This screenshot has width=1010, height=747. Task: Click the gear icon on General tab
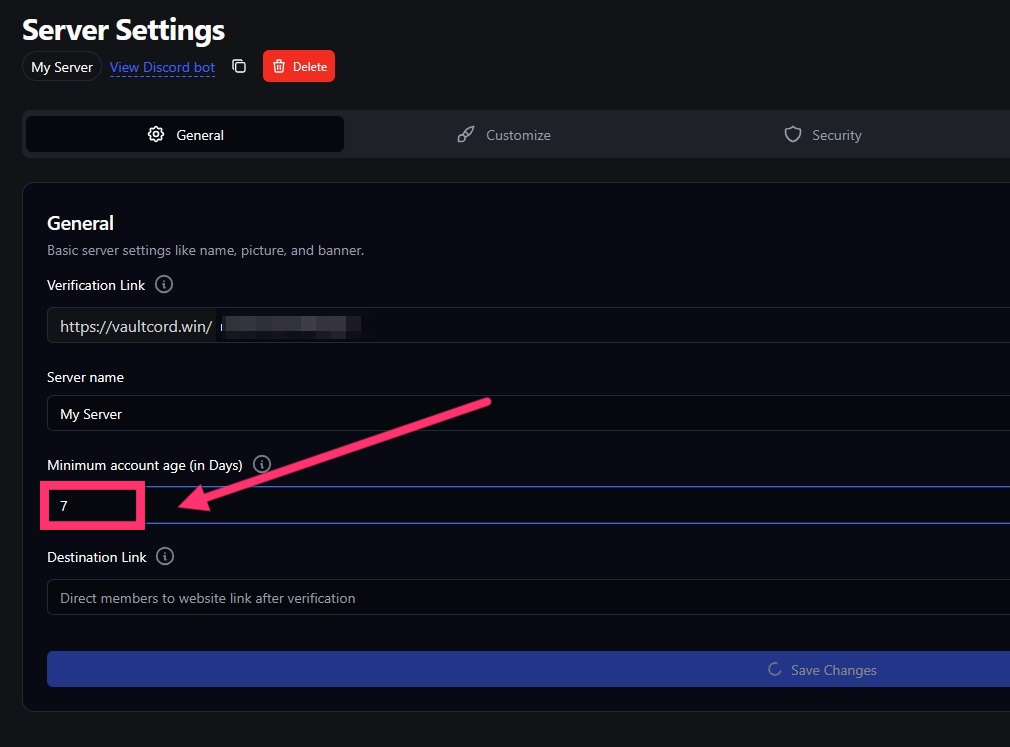coord(156,135)
